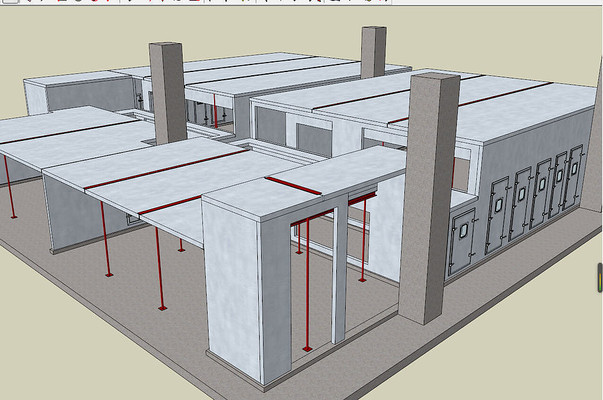Click the top toolbar strip
The image size is (603, 400).
coord(300,3)
